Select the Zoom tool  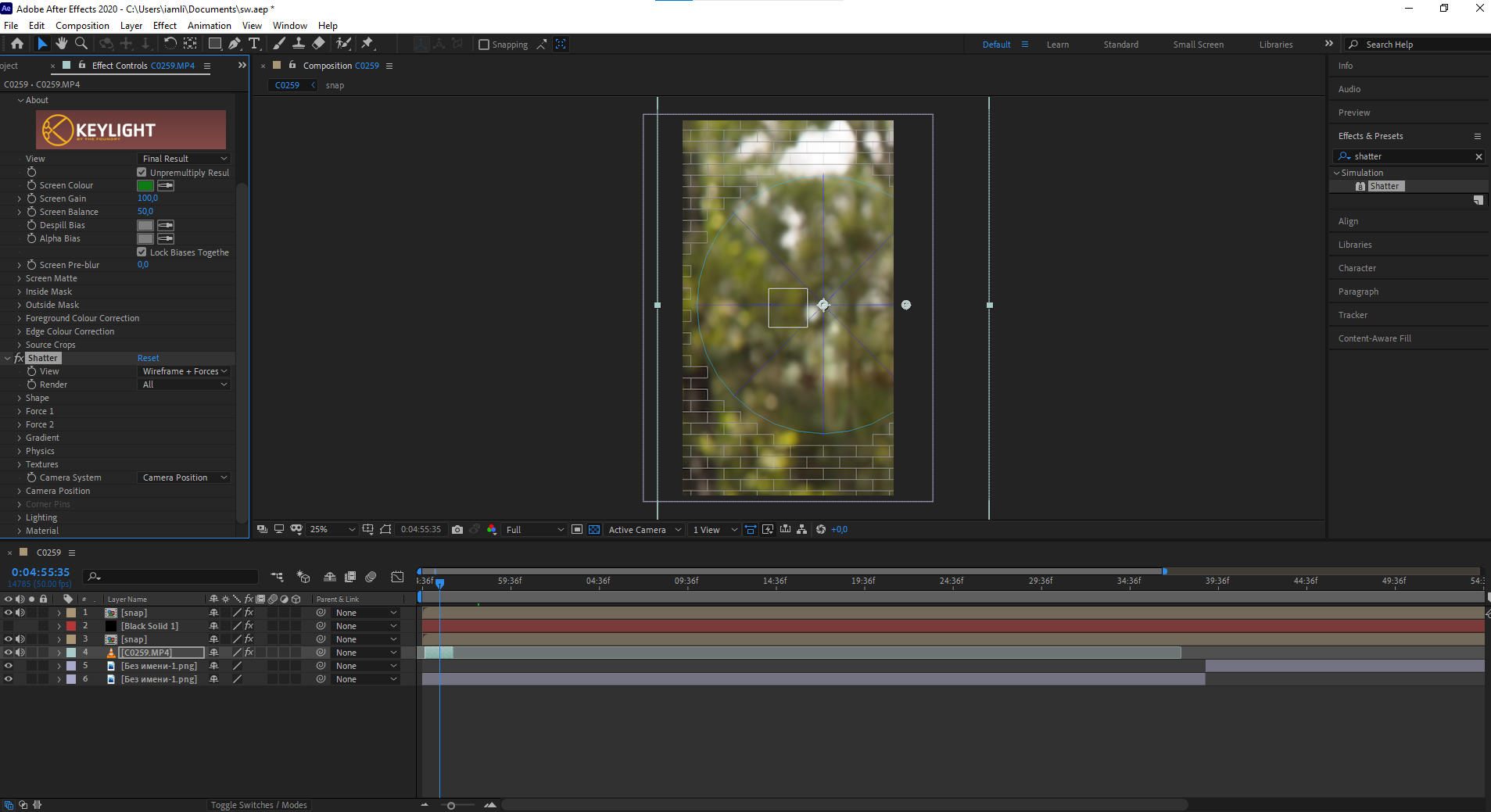(81, 44)
